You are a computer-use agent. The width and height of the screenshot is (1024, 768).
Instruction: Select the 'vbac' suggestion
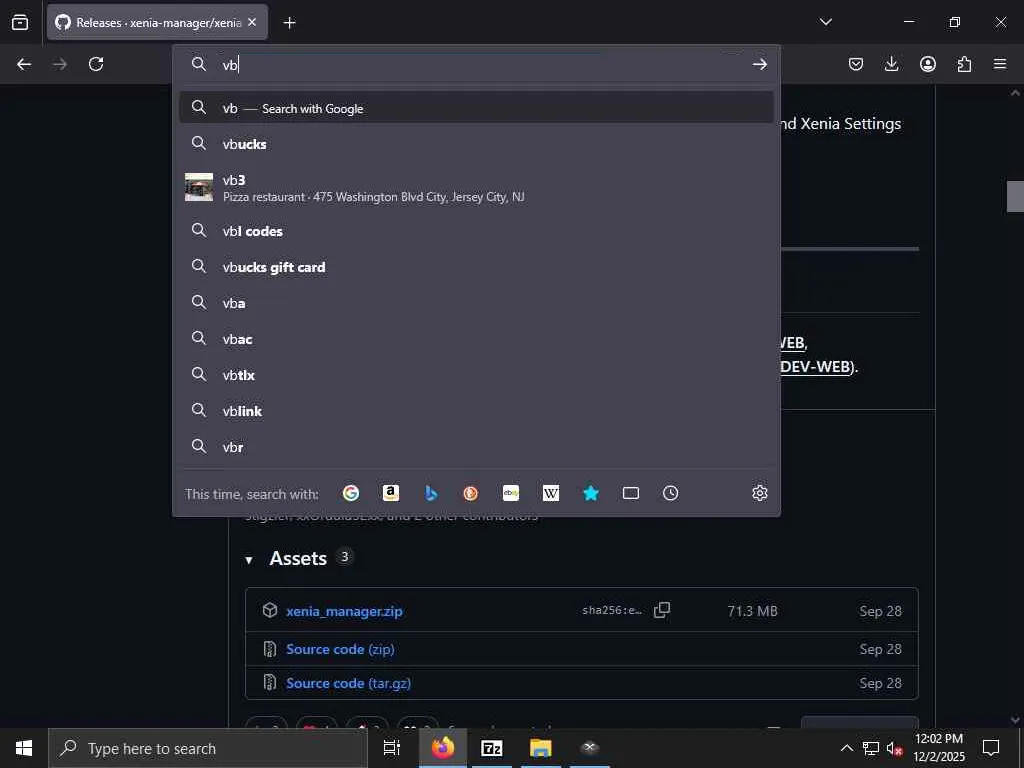477,338
